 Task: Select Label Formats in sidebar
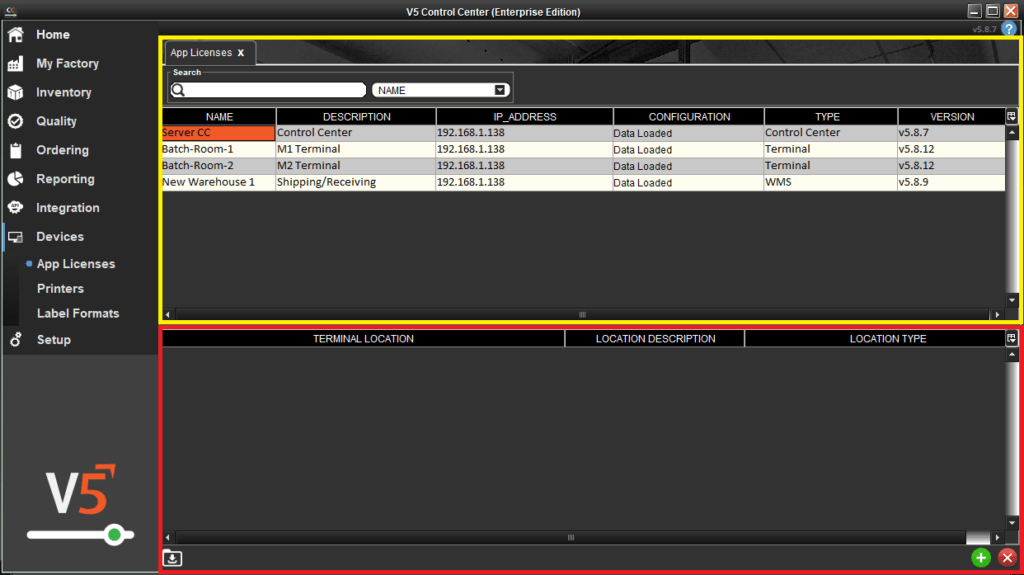coord(77,313)
